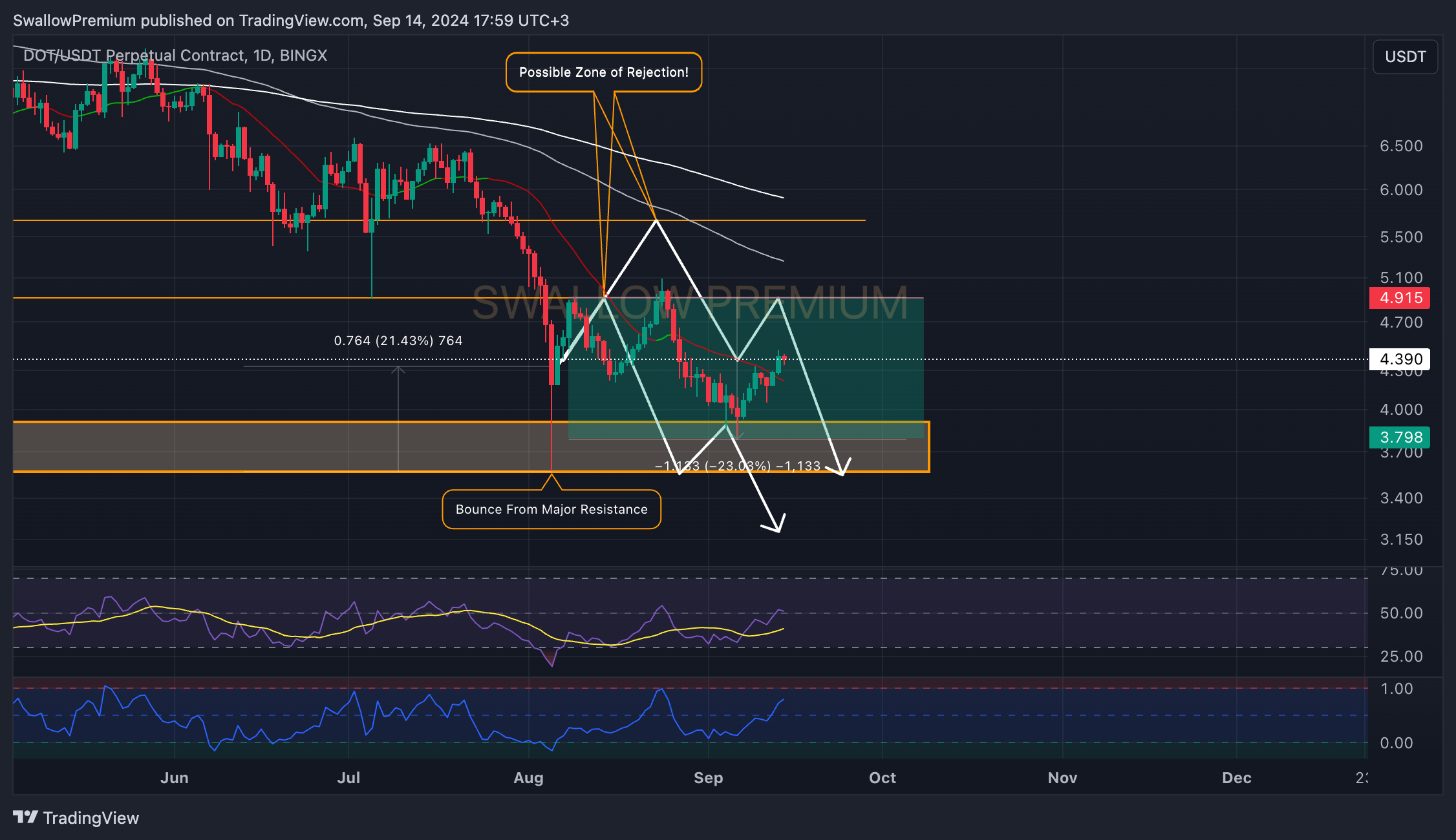The height and width of the screenshot is (840, 1456).
Task: Click the RSI 25.00 axis label
Action: point(1401,656)
